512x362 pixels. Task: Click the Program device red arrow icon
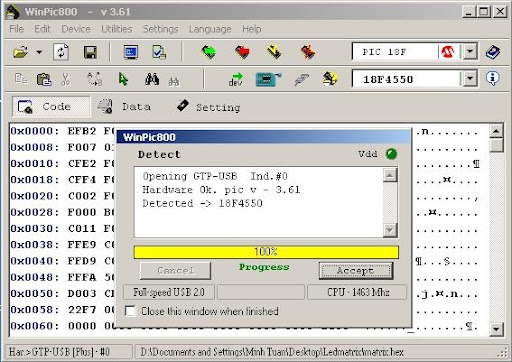click(x=242, y=52)
